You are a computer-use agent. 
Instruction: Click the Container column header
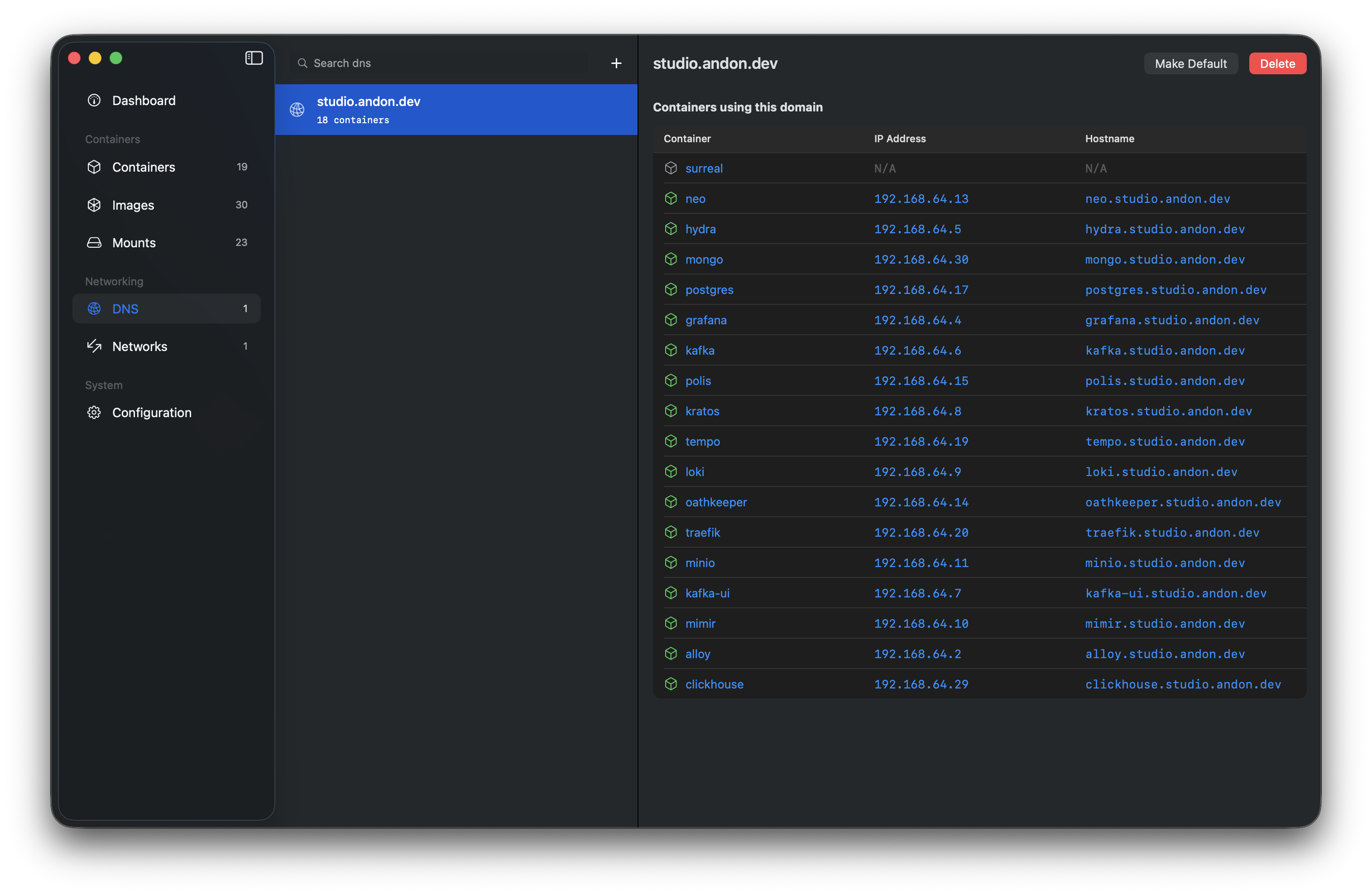686,139
